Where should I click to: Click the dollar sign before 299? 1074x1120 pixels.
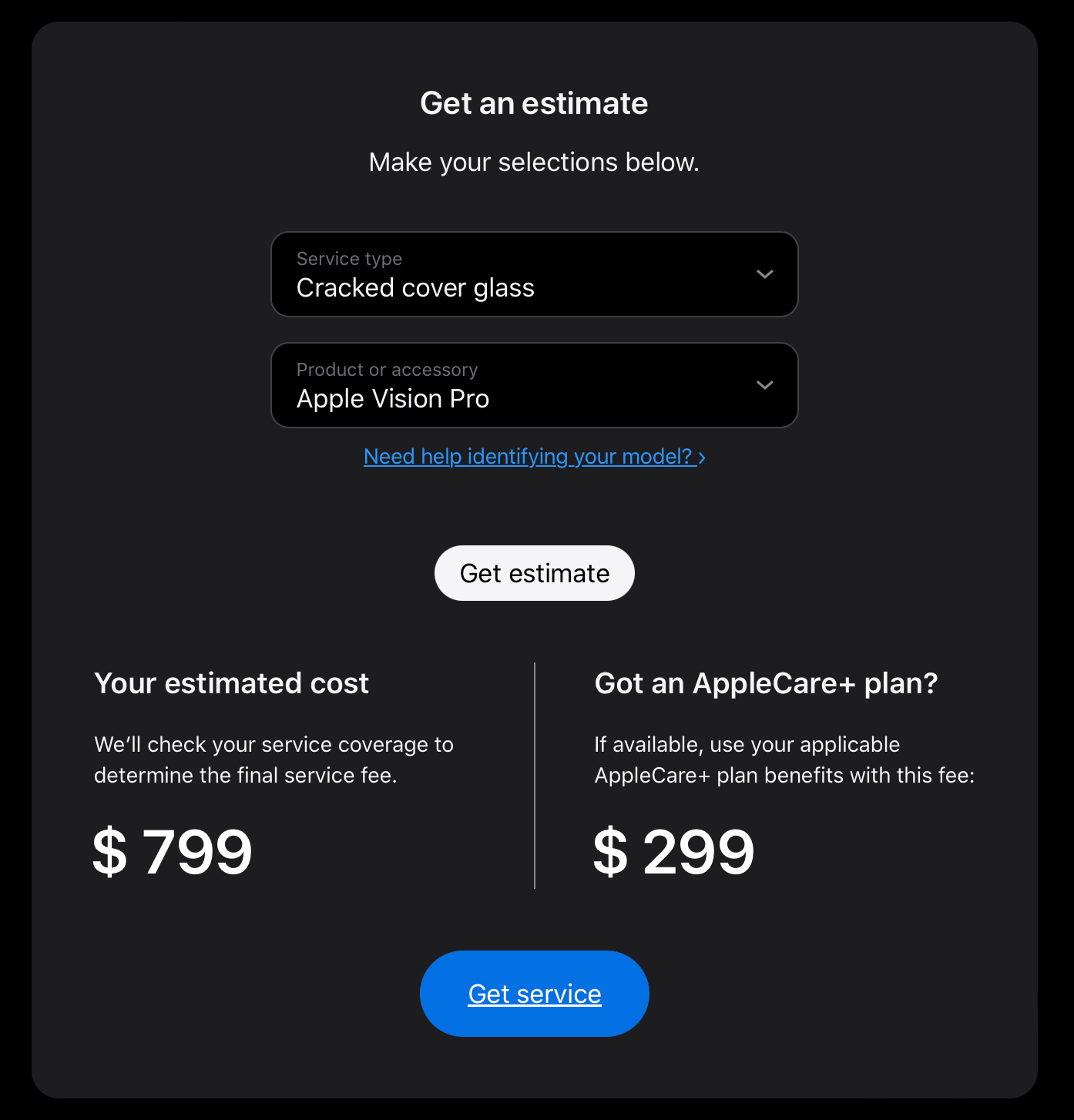611,852
